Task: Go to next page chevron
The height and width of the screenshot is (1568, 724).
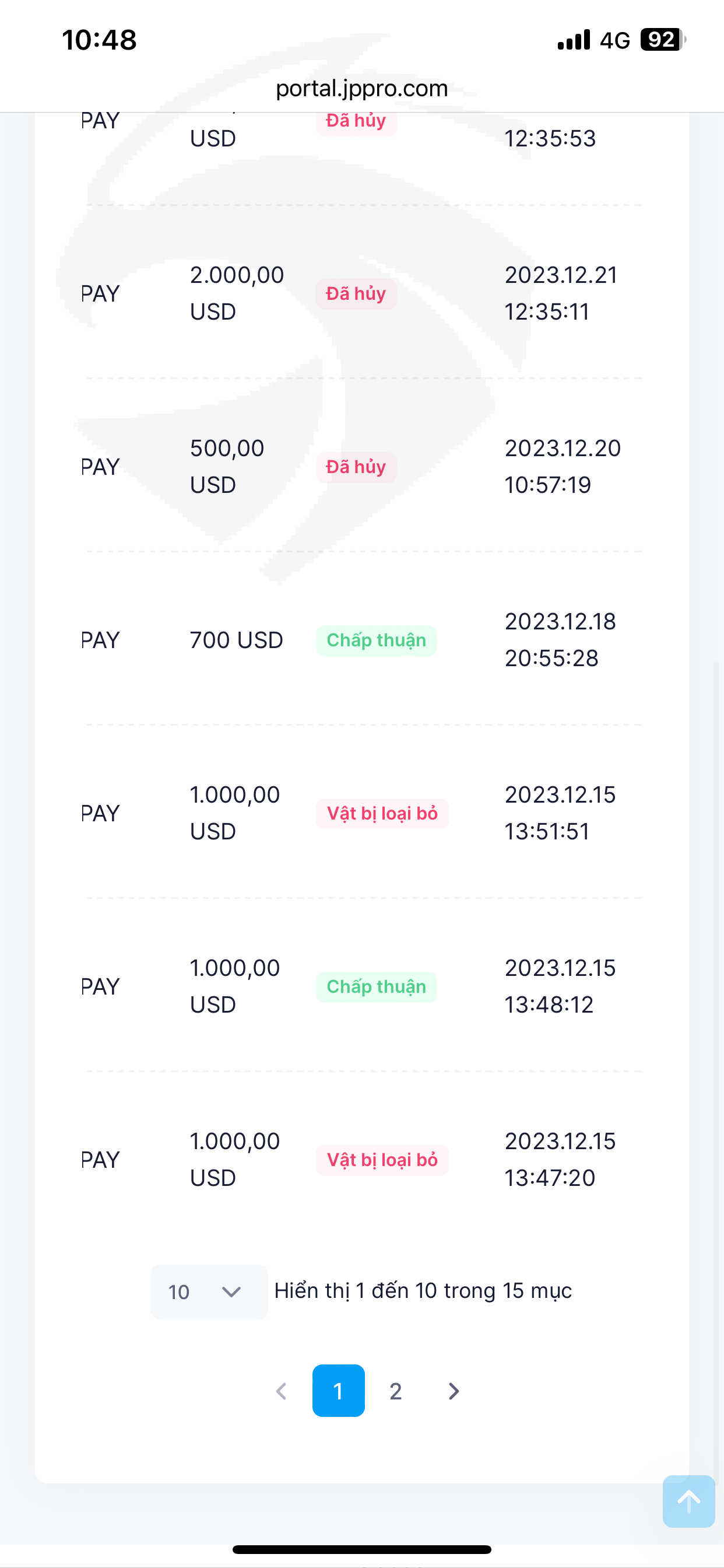Action: point(454,1391)
